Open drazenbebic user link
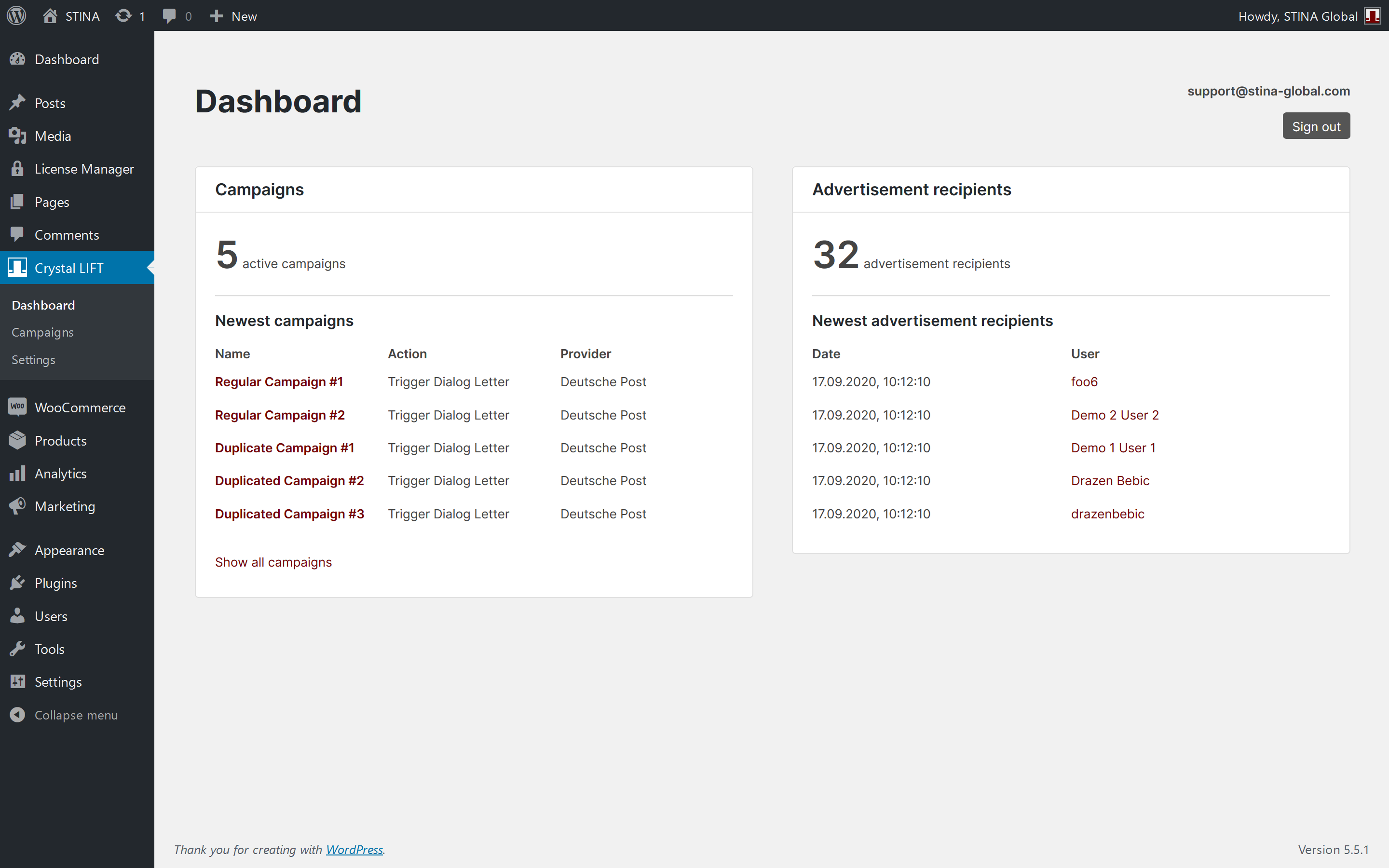 point(1107,514)
